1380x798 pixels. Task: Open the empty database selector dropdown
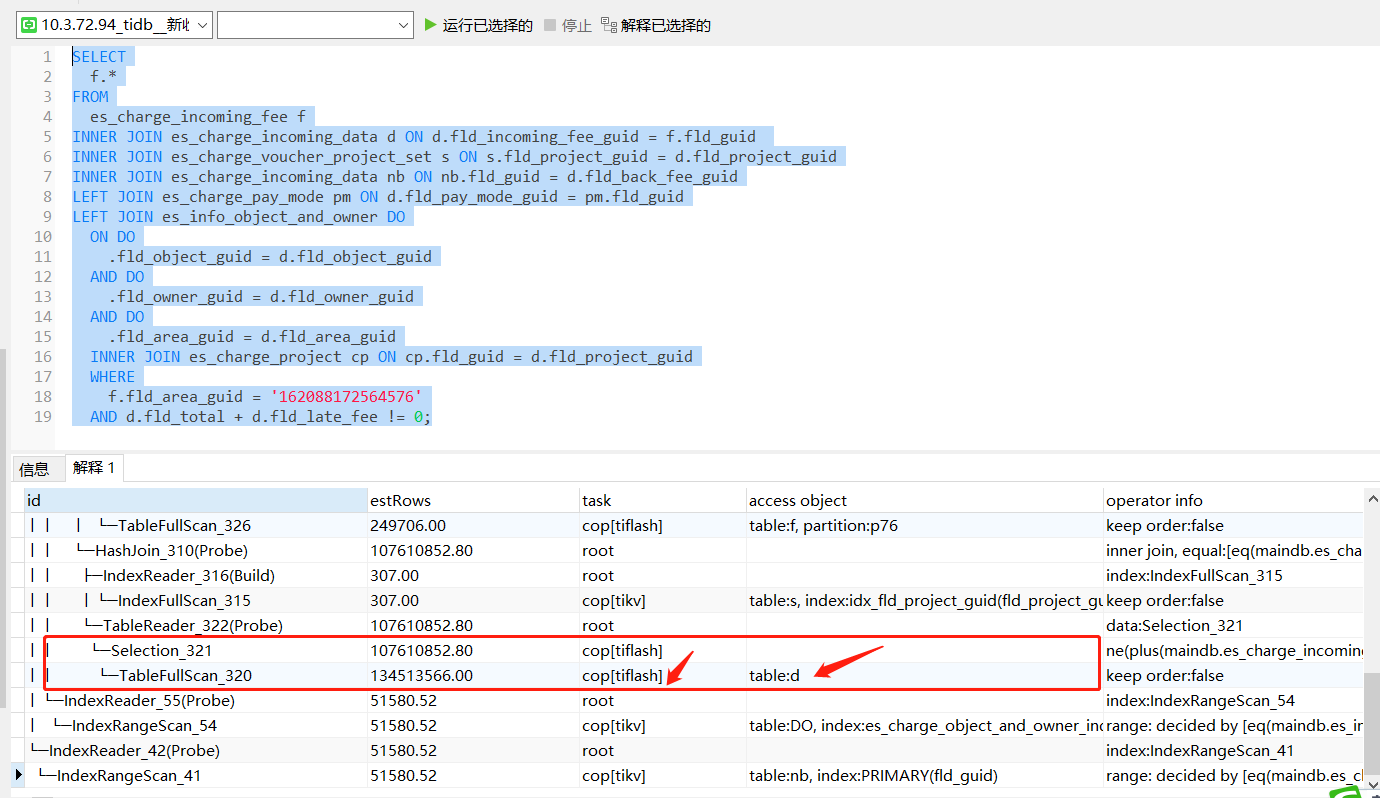coord(315,25)
